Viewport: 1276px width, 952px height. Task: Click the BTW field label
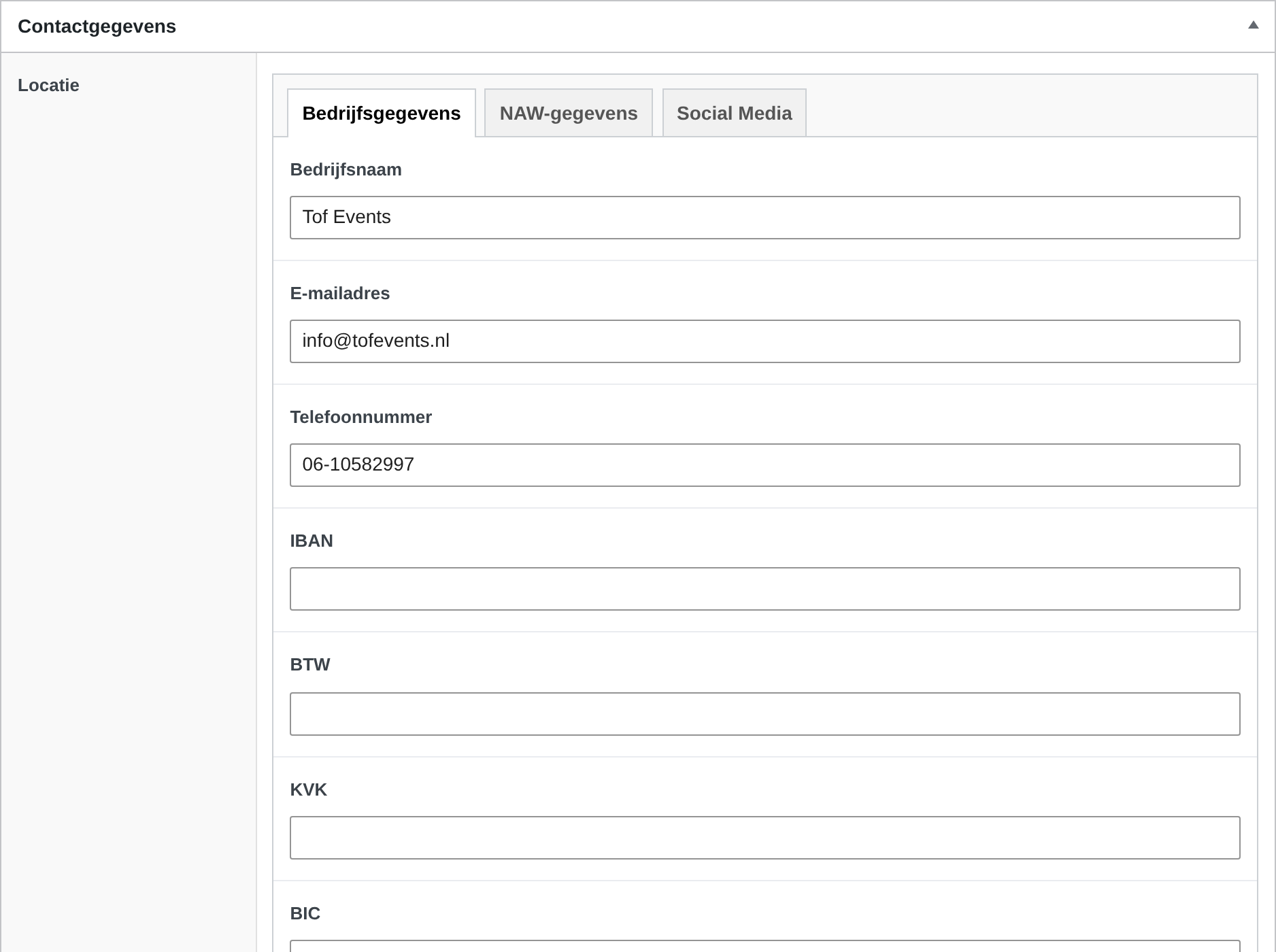(309, 664)
